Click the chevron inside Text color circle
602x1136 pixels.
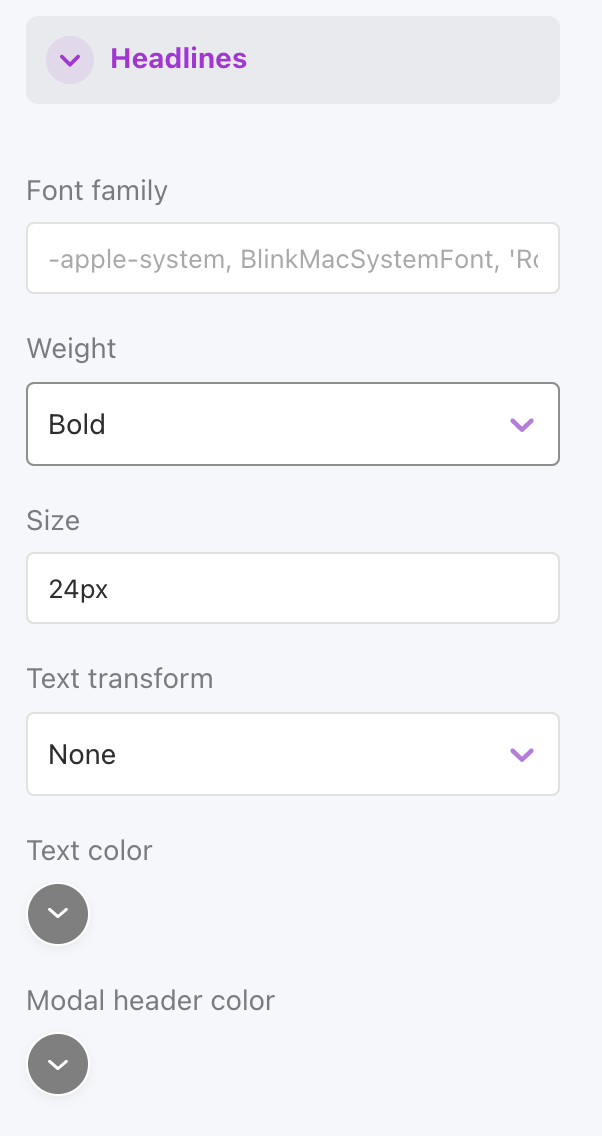click(x=58, y=914)
